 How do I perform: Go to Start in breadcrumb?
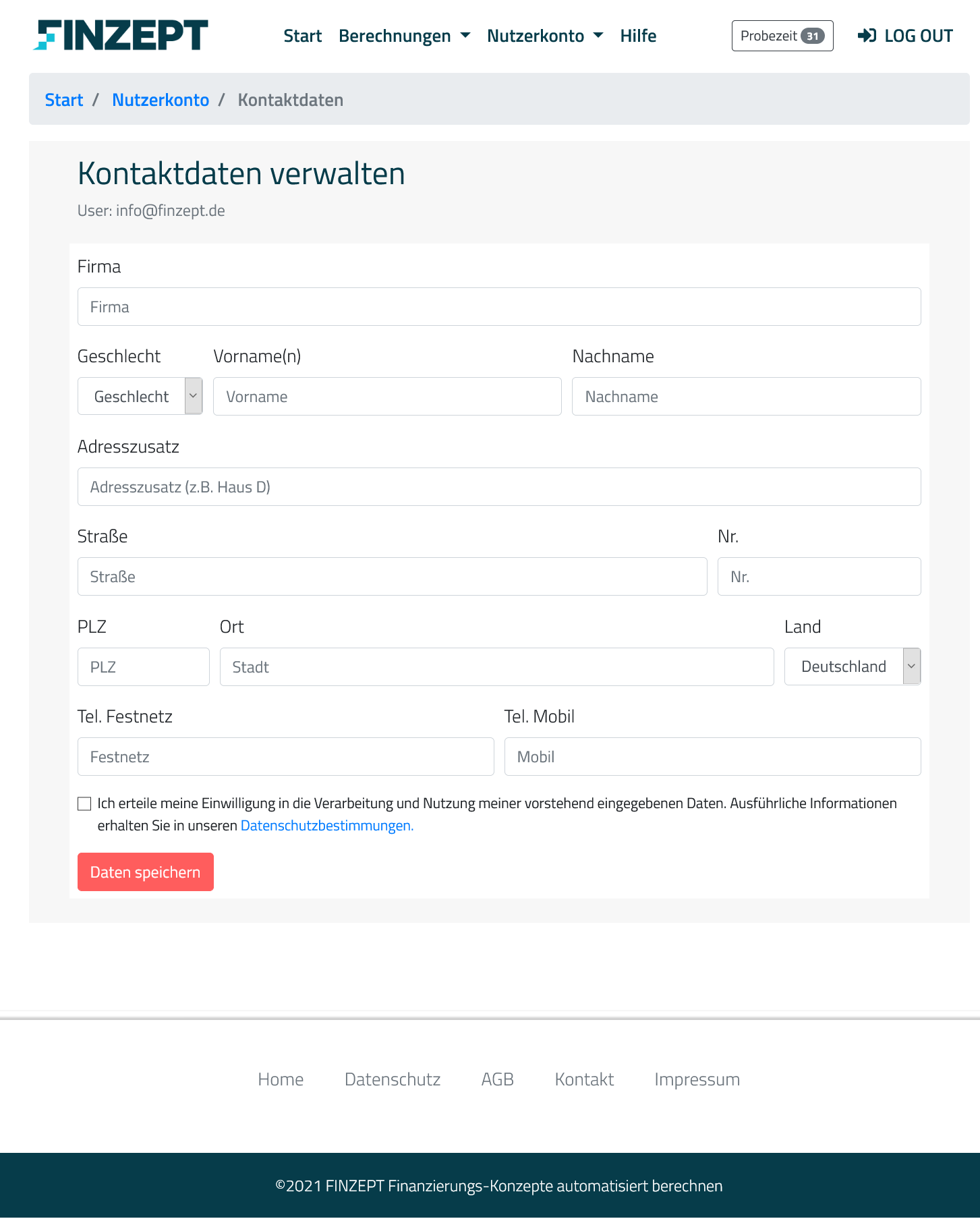[x=64, y=100]
